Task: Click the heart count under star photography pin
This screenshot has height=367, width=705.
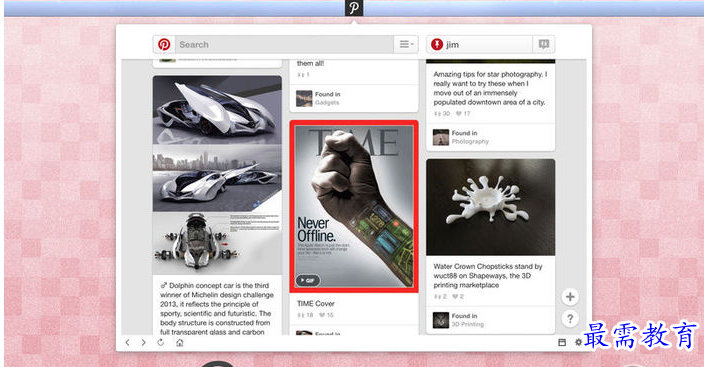Action: (x=463, y=114)
